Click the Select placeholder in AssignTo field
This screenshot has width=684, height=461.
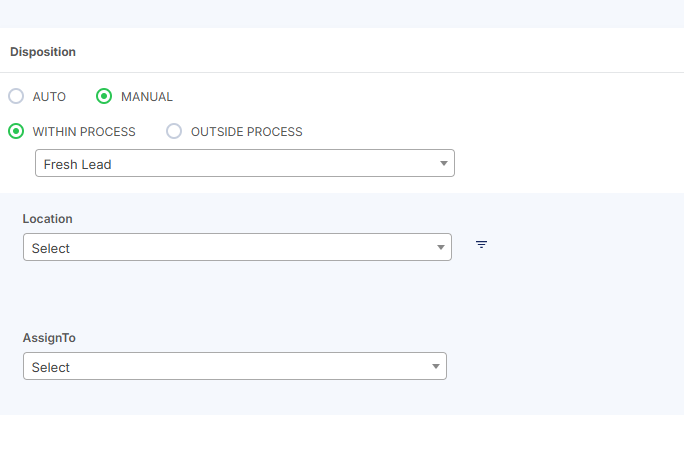tap(51, 368)
